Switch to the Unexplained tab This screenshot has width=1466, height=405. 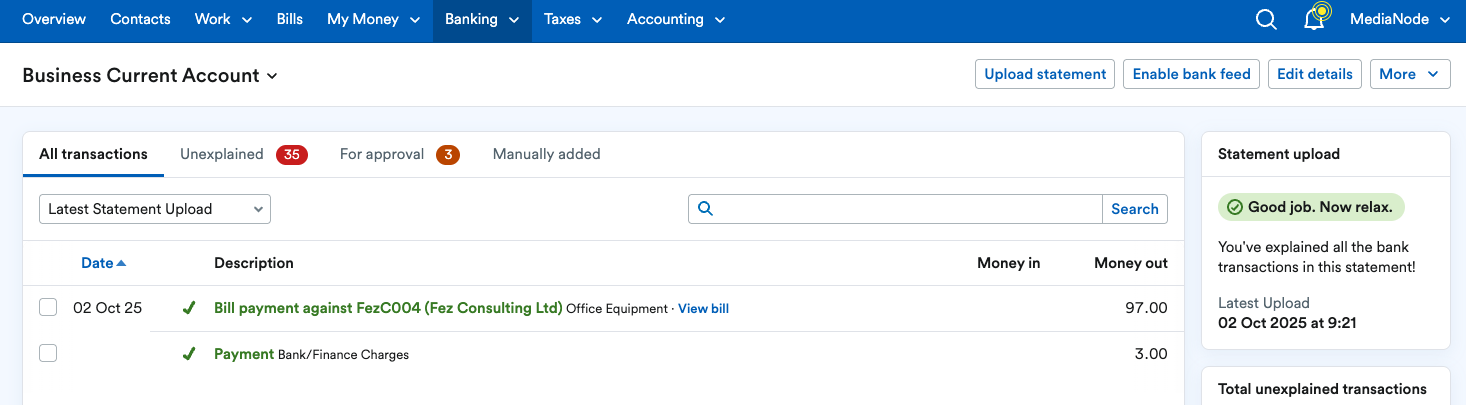click(x=243, y=154)
